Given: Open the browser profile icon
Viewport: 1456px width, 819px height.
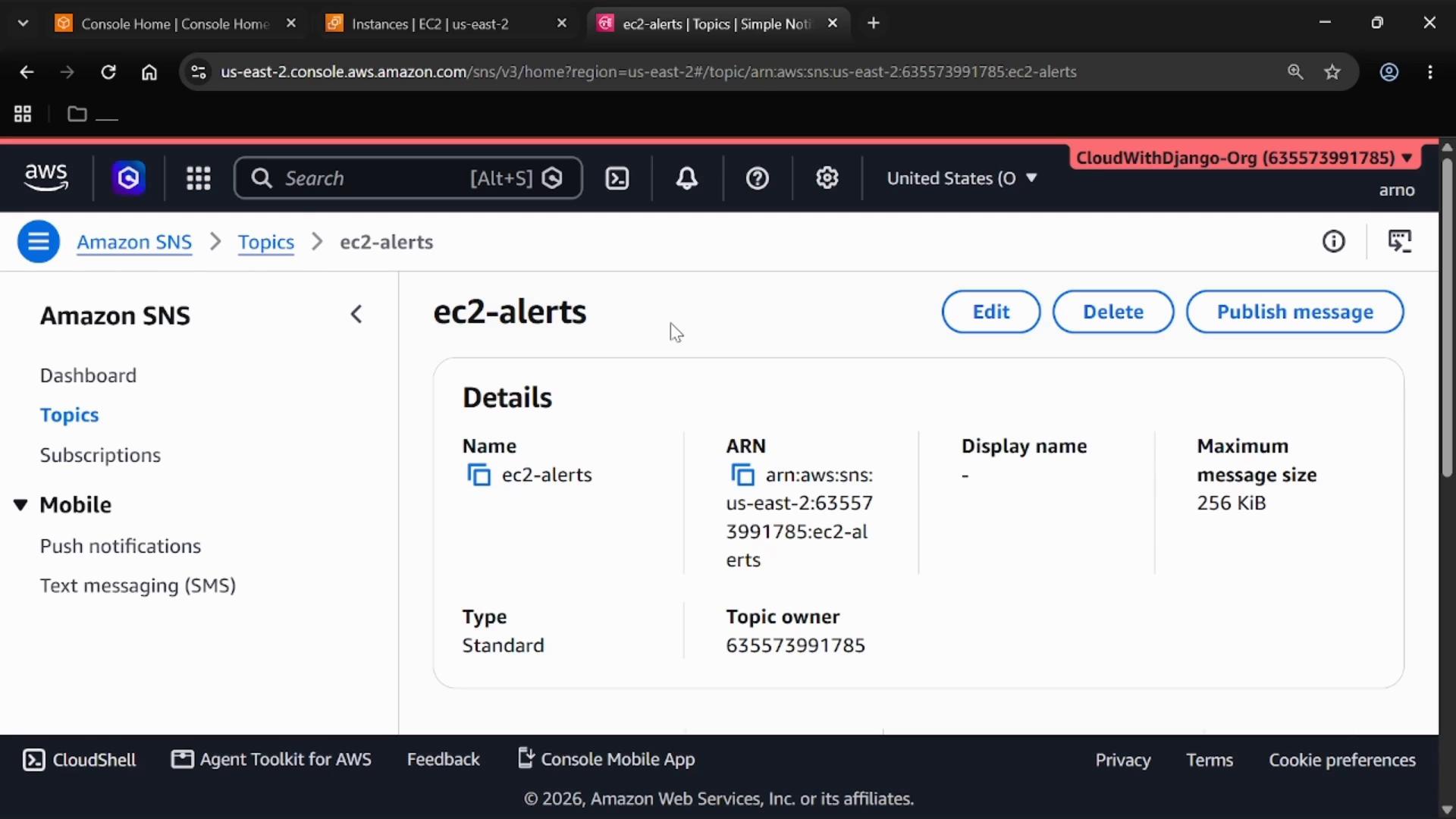Looking at the screenshot, I should pyautogui.click(x=1389, y=72).
